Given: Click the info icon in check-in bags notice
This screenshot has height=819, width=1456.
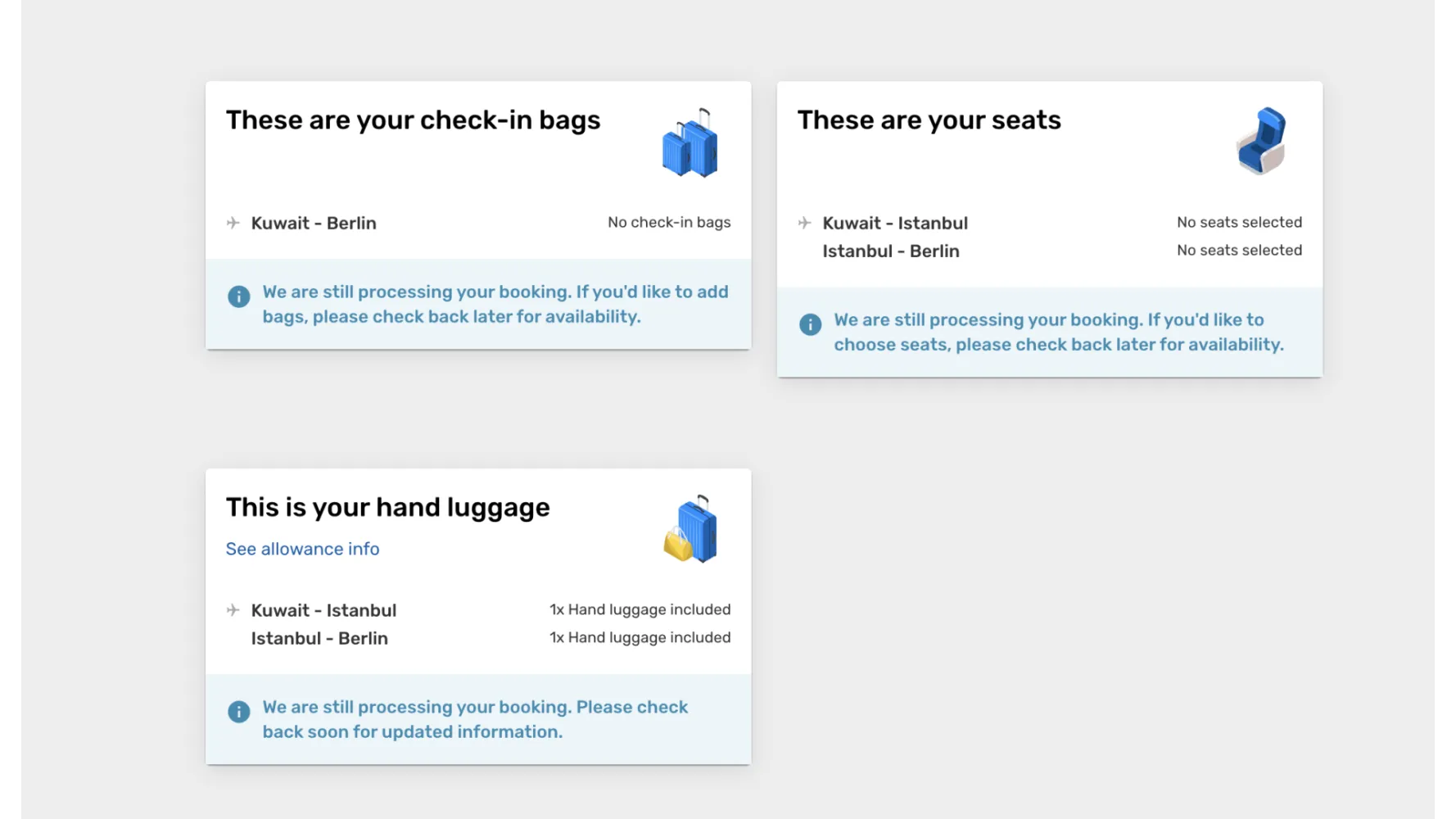Looking at the screenshot, I should pos(238,296).
